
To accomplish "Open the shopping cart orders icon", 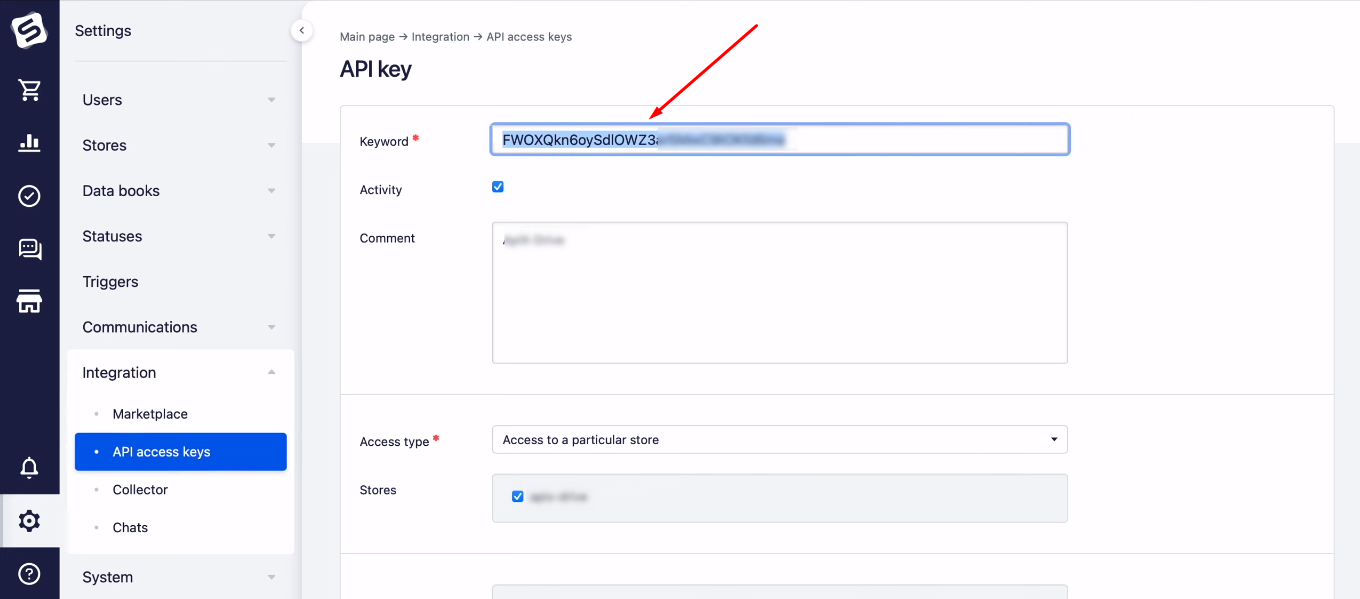I will [x=30, y=91].
